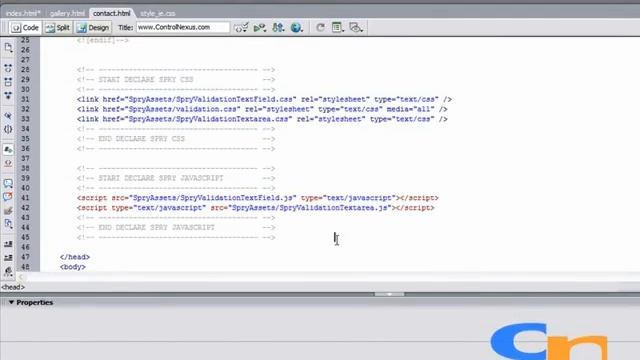Select the <head> tag in tag selector
640x360 pixels.
click(13, 287)
